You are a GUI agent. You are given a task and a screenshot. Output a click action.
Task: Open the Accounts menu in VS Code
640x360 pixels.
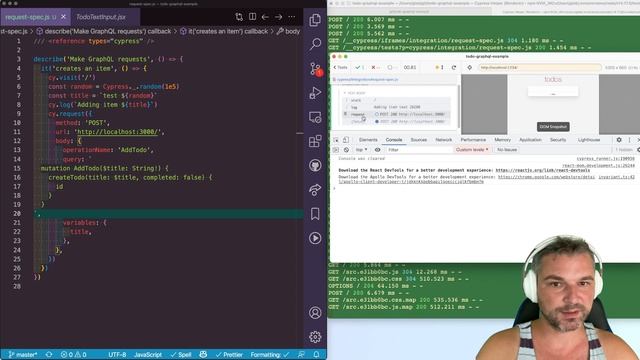pyautogui.click(x=315, y=313)
